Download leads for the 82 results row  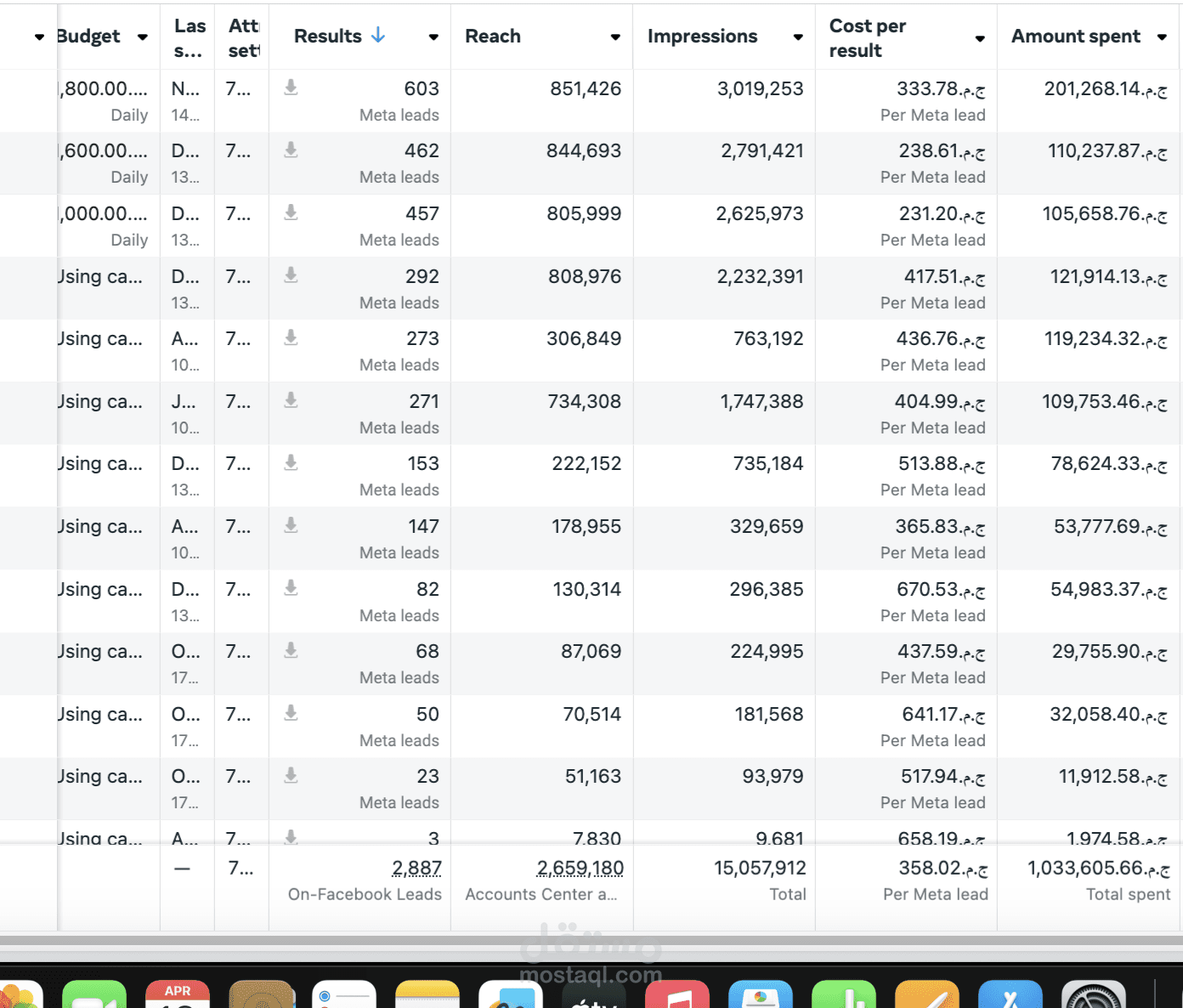coord(291,588)
